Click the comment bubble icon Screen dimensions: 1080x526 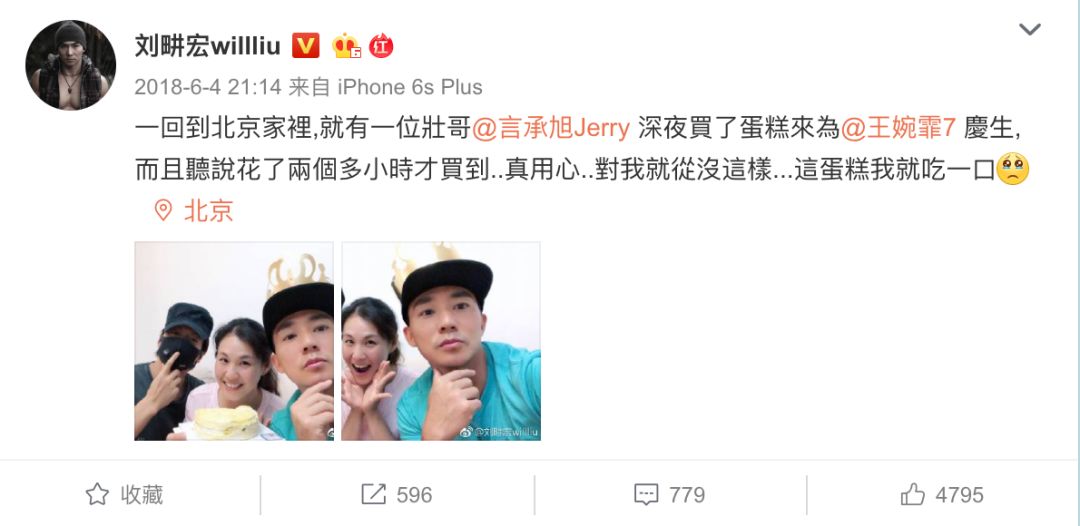pyautogui.click(x=645, y=495)
